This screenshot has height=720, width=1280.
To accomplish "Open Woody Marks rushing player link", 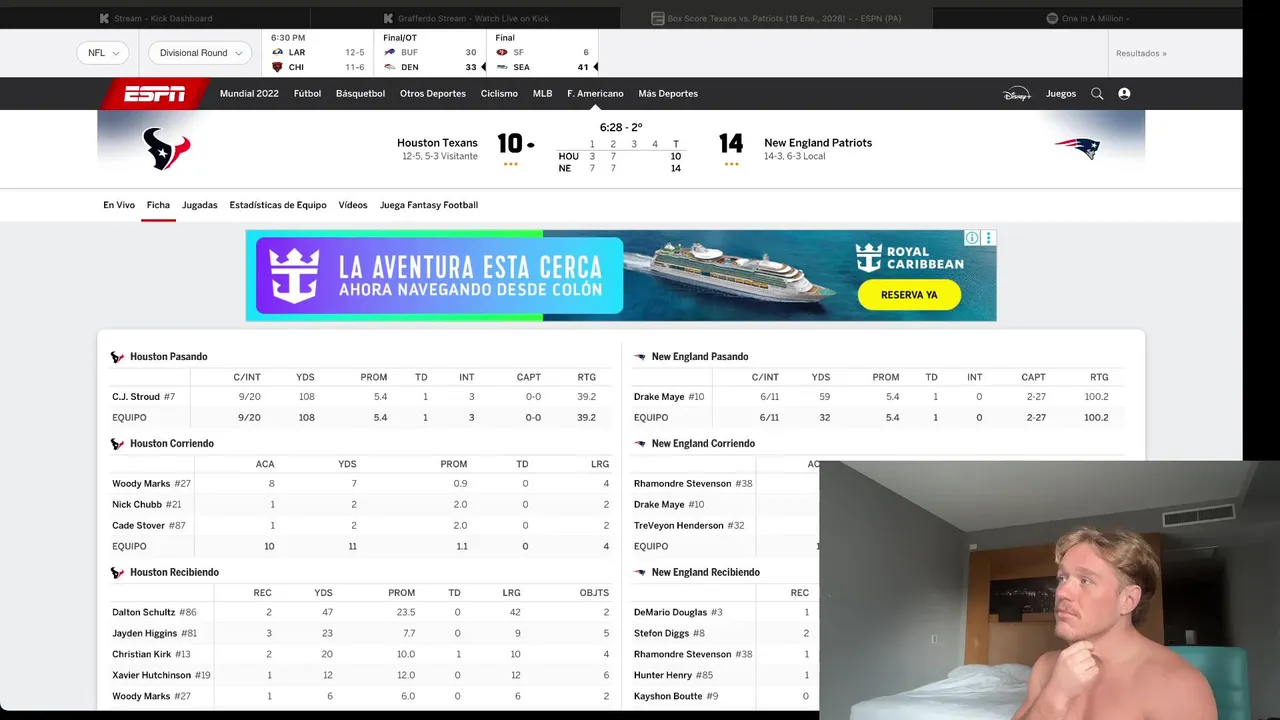I will point(141,484).
